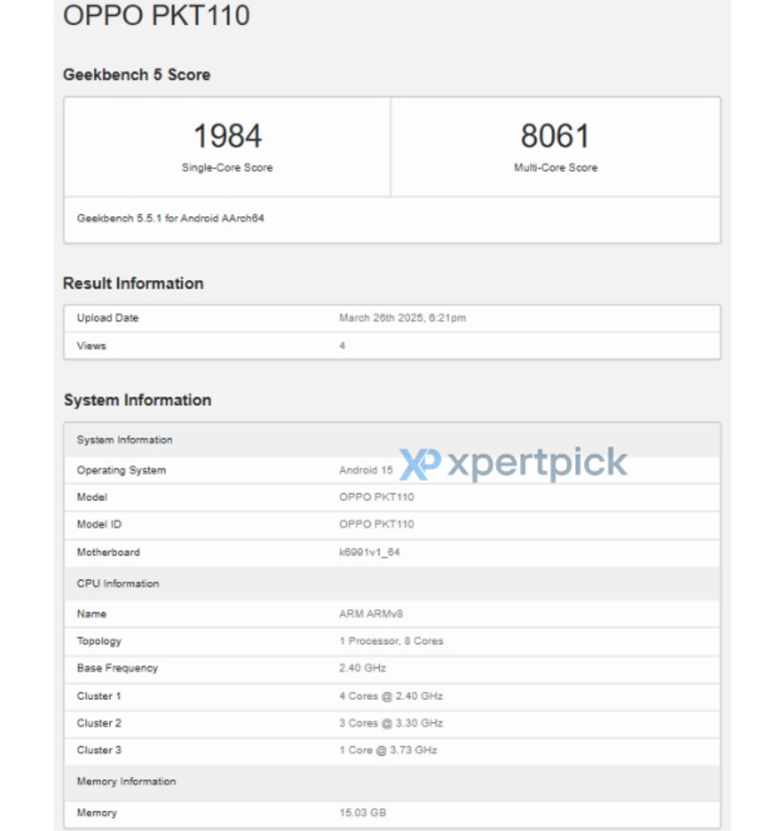The image size is (781, 831).
Task: Click the OPPO PKT110 page title
Action: pos(156,17)
